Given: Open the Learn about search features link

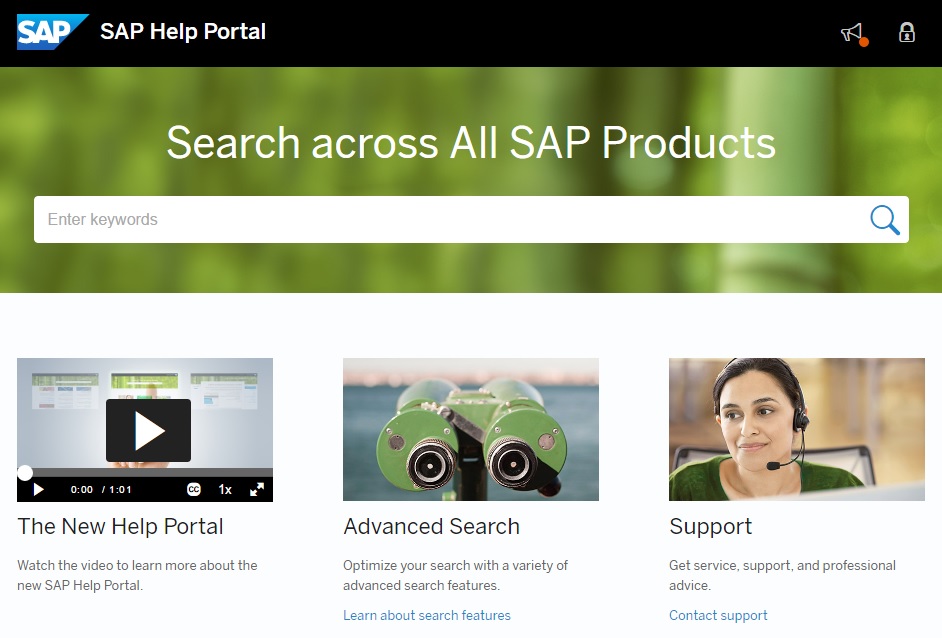Looking at the screenshot, I should 427,615.
